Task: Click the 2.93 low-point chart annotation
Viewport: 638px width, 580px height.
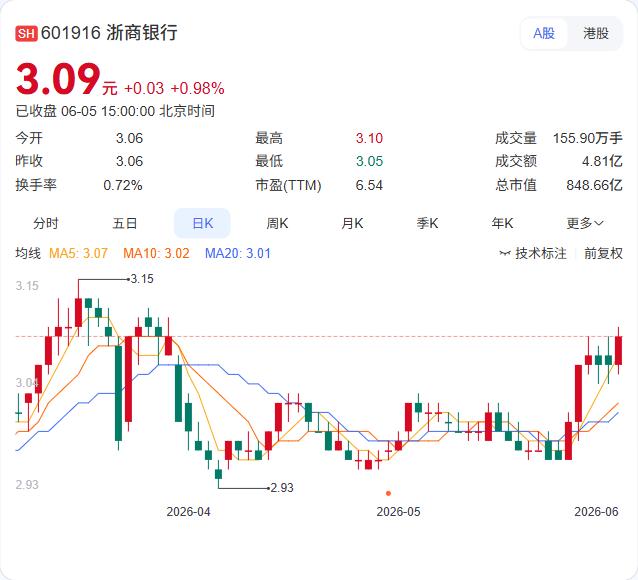Action: (x=282, y=487)
